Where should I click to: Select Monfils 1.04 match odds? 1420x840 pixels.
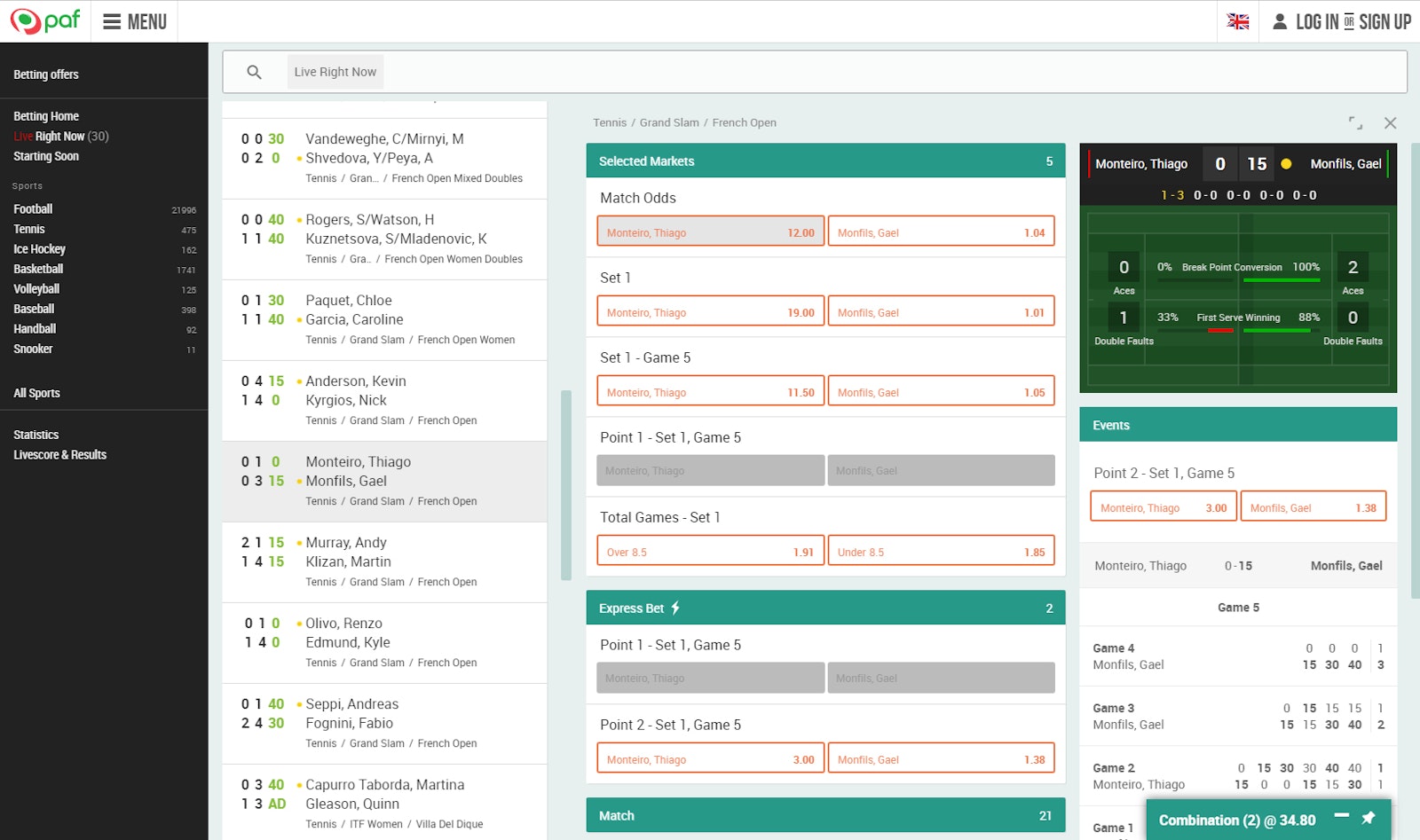pos(941,231)
